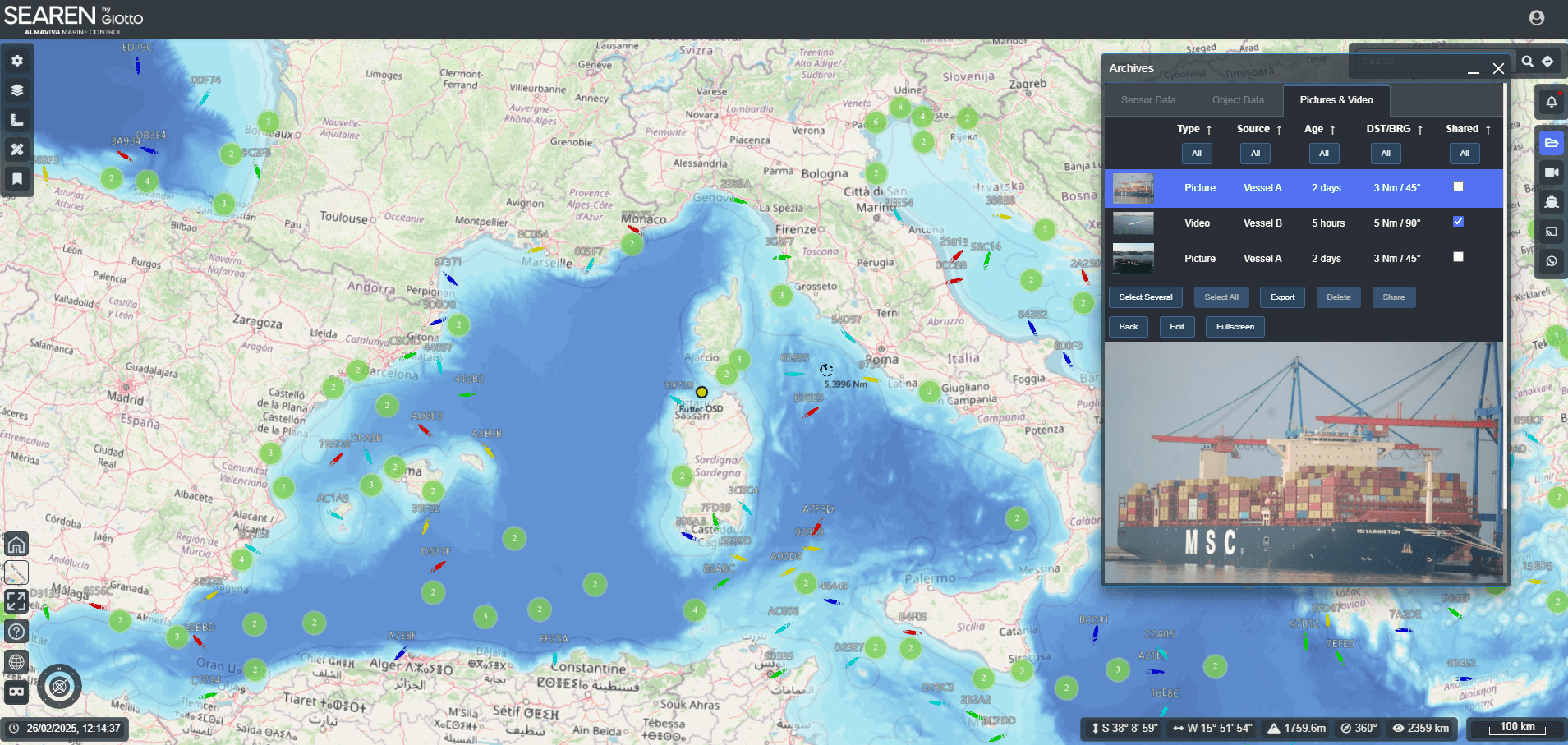The image size is (1568, 745).
Task: Click the Export button
Action: (x=1282, y=297)
